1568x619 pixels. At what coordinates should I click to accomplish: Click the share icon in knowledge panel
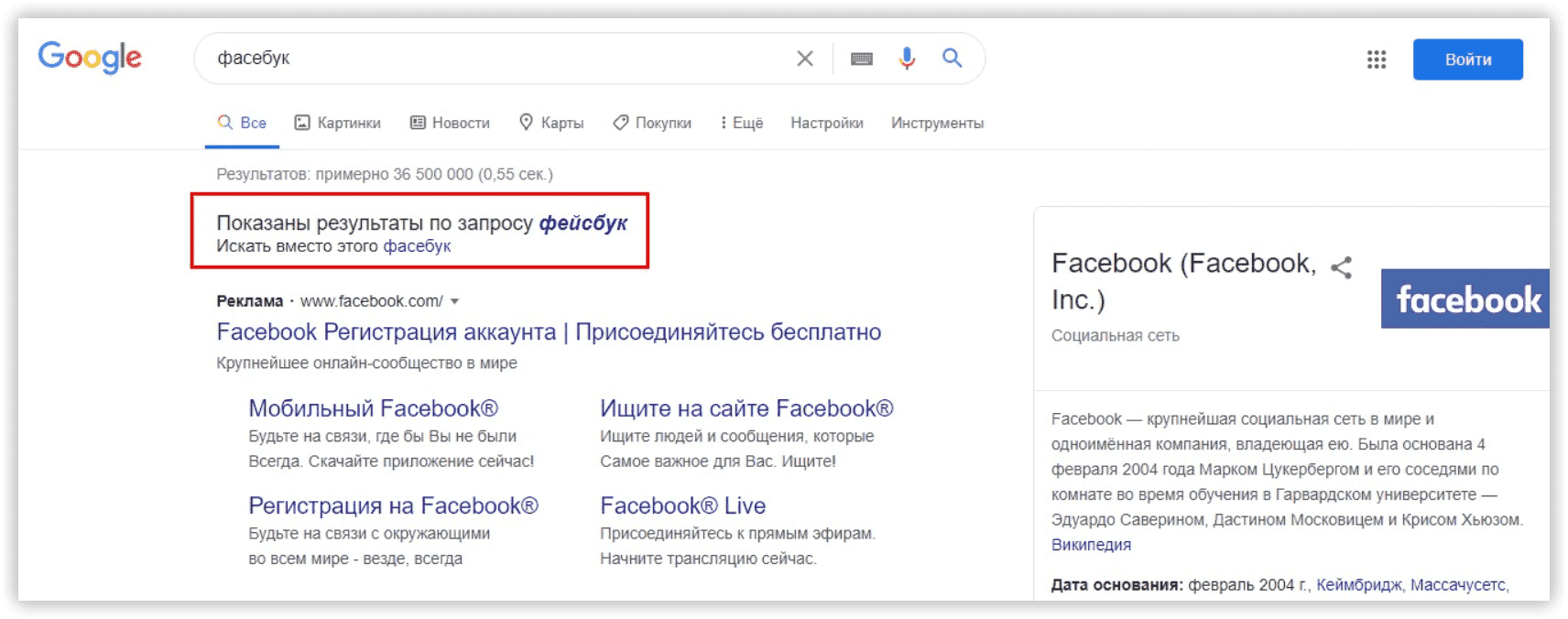(1341, 267)
